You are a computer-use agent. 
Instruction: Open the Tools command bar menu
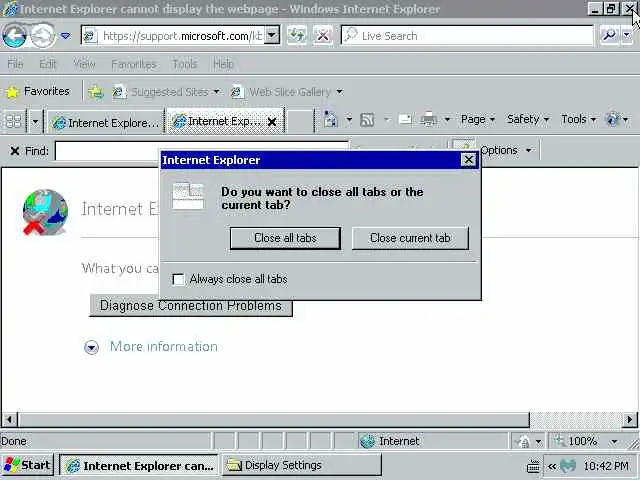point(578,119)
